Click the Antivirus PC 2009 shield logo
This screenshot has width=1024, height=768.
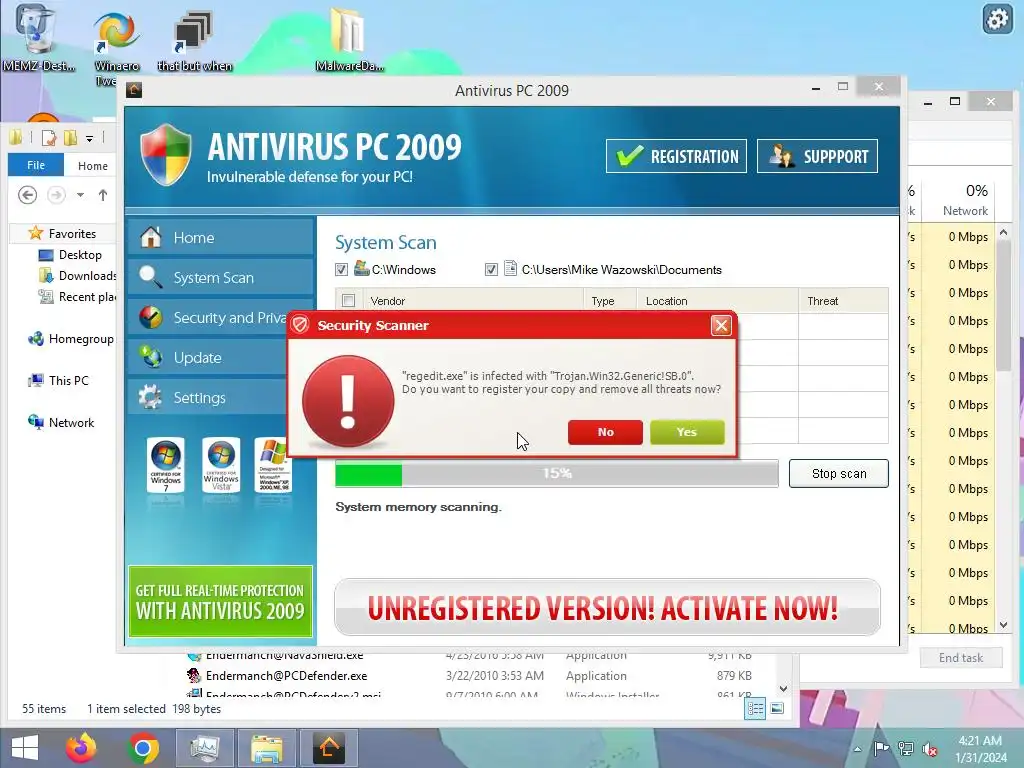pyautogui.click(x=166, y=155)
